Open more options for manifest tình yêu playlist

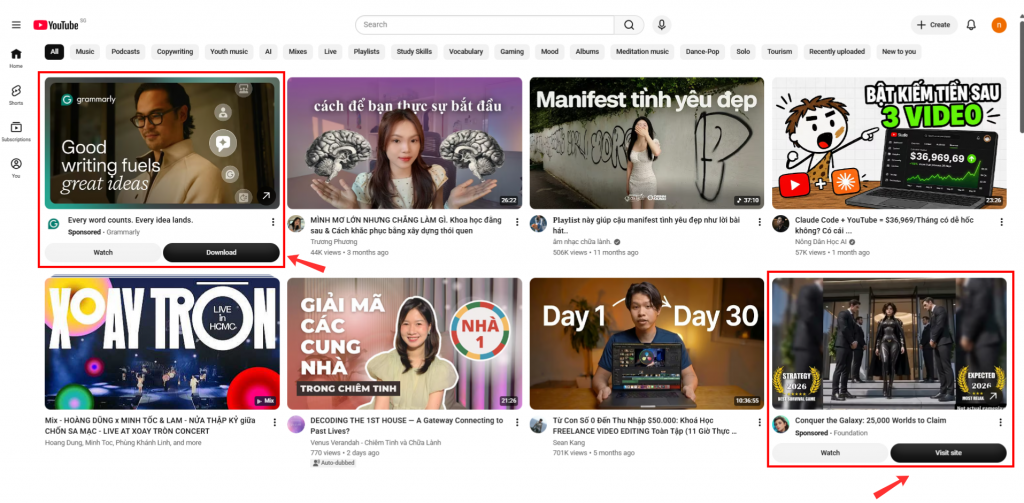pyautogui.click(x=759, y=222)
